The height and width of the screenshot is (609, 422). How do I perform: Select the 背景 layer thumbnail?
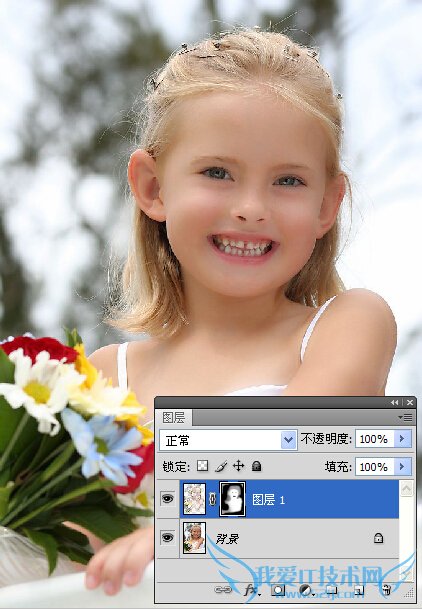(194, 538)
